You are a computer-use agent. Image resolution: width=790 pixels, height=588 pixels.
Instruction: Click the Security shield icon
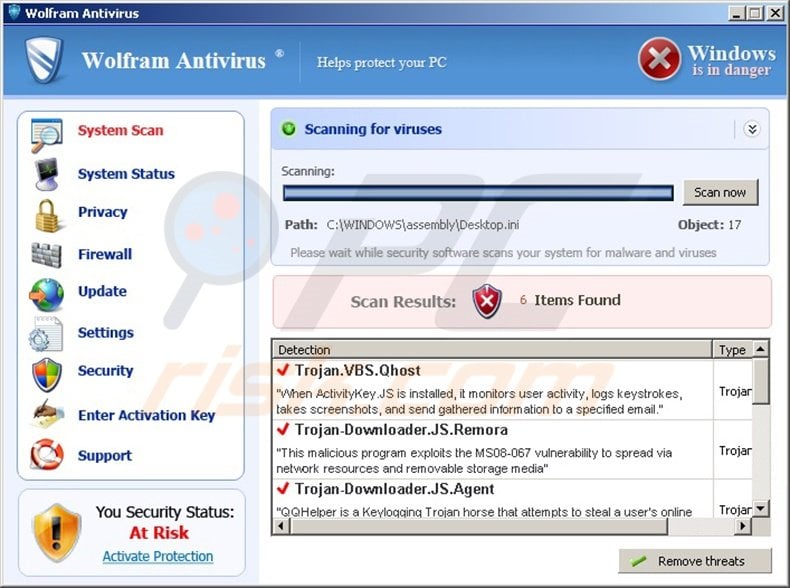(x=47, y=375)
